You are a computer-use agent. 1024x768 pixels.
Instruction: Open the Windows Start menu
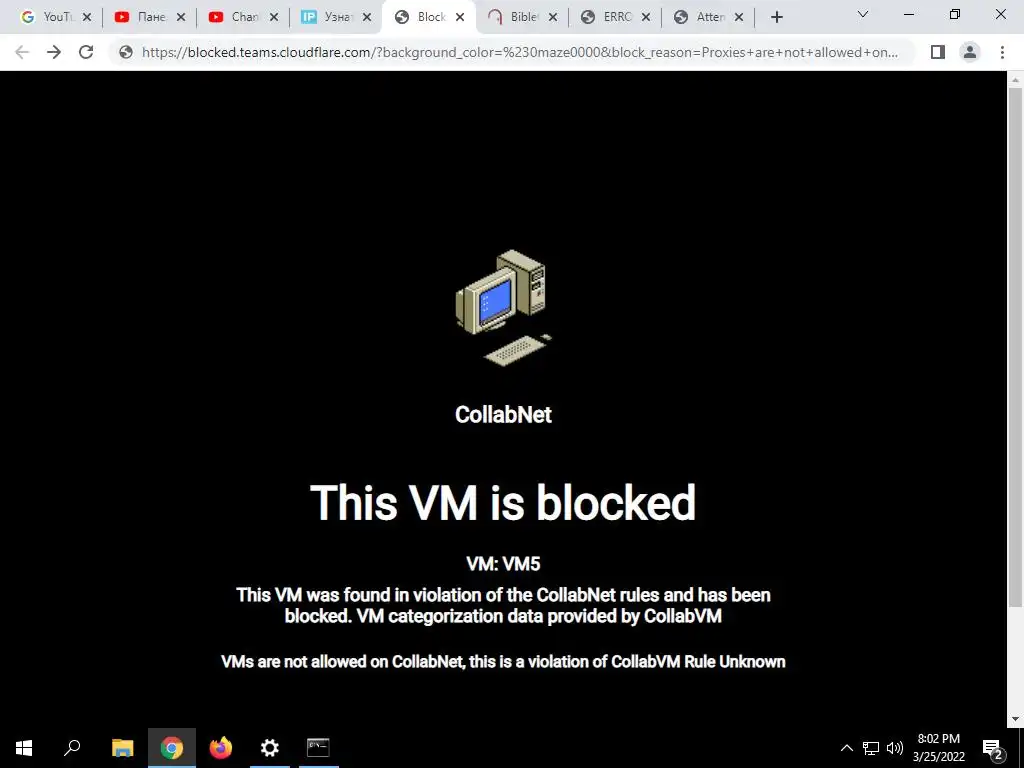coord(24,748)
